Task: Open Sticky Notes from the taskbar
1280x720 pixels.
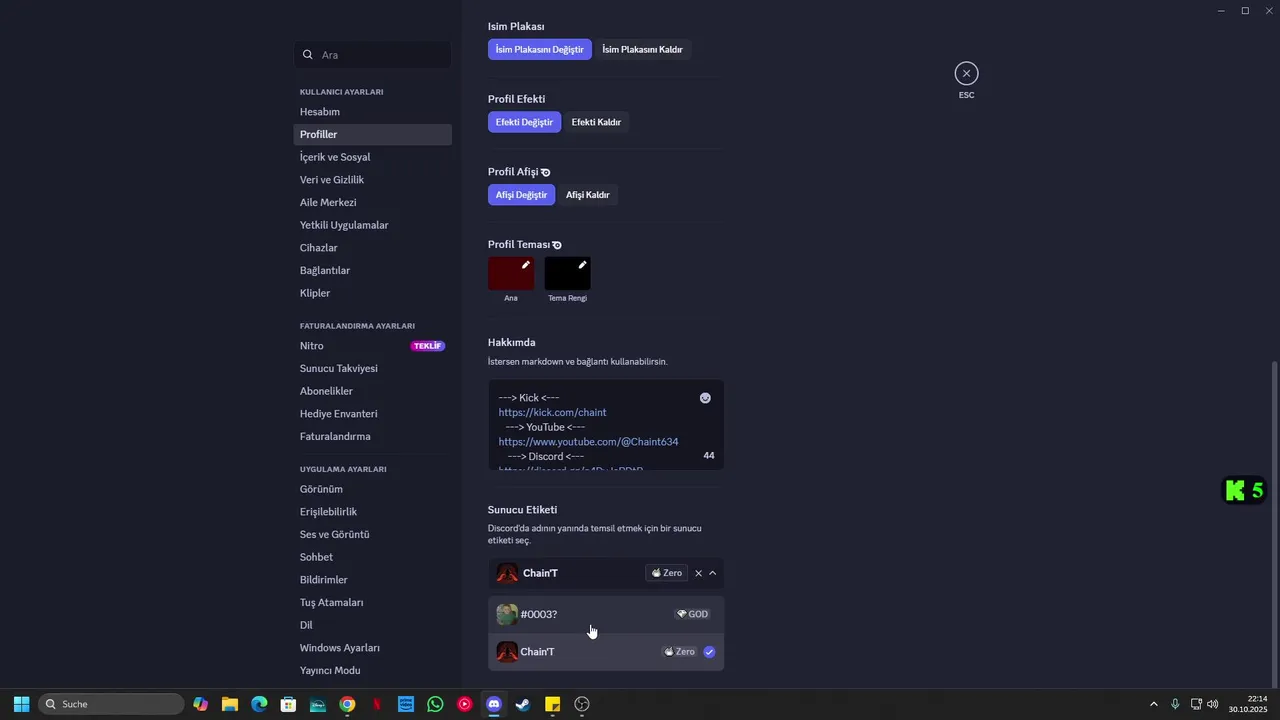Action: (552, 704)
